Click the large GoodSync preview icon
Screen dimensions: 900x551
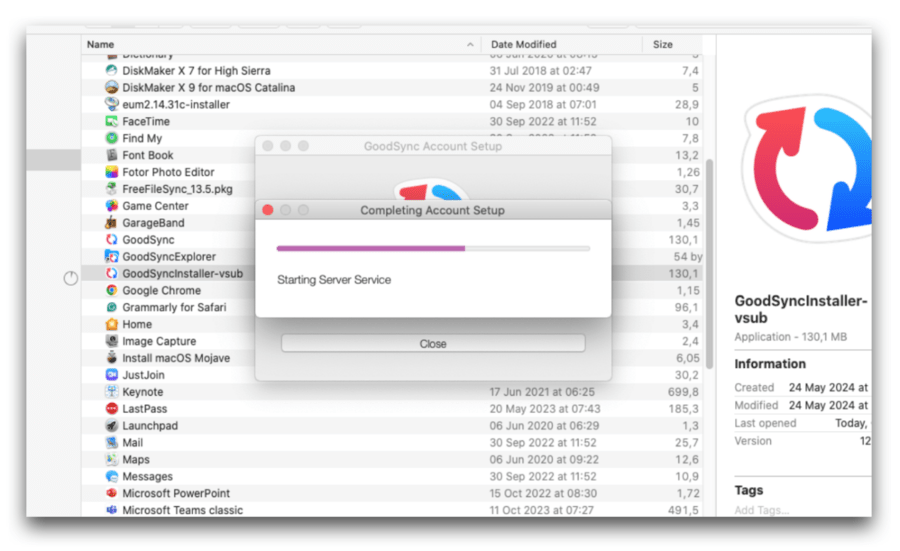tap(806, 169)
